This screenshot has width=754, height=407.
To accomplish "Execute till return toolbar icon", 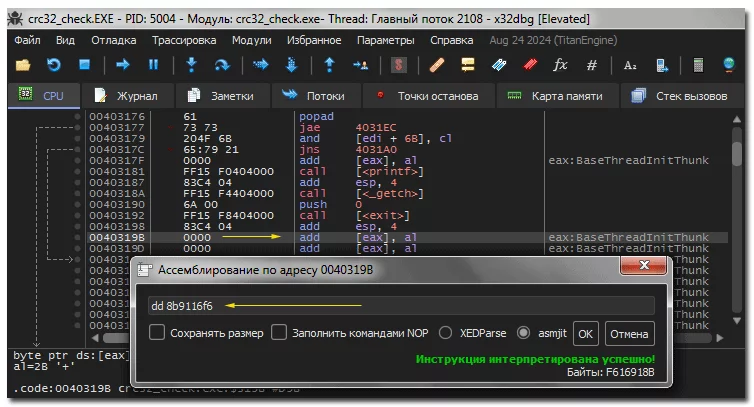I will (x=329, y=64).
